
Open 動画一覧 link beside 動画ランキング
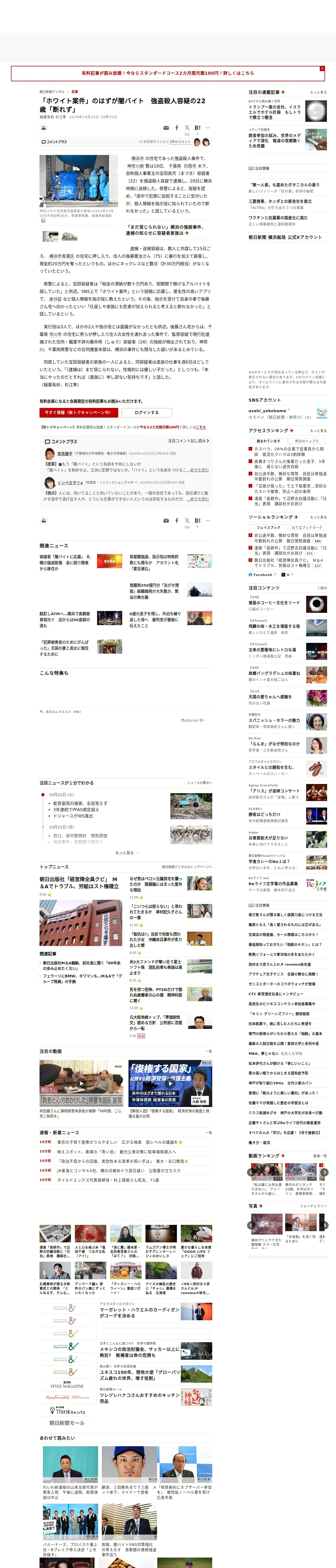pyautogui.click(x=320, y=1155)
